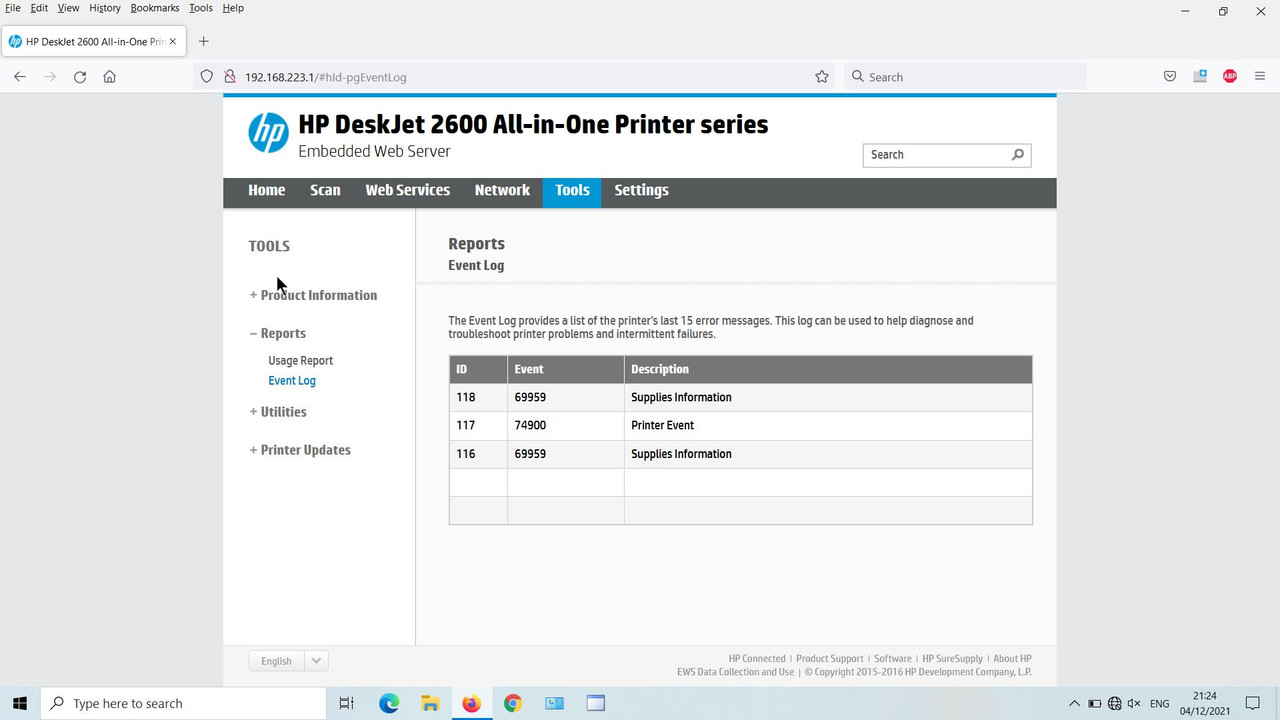Screen dimensions: 1280x720
Task: Reload the page with refresh icon
Action: coord(80,77)
